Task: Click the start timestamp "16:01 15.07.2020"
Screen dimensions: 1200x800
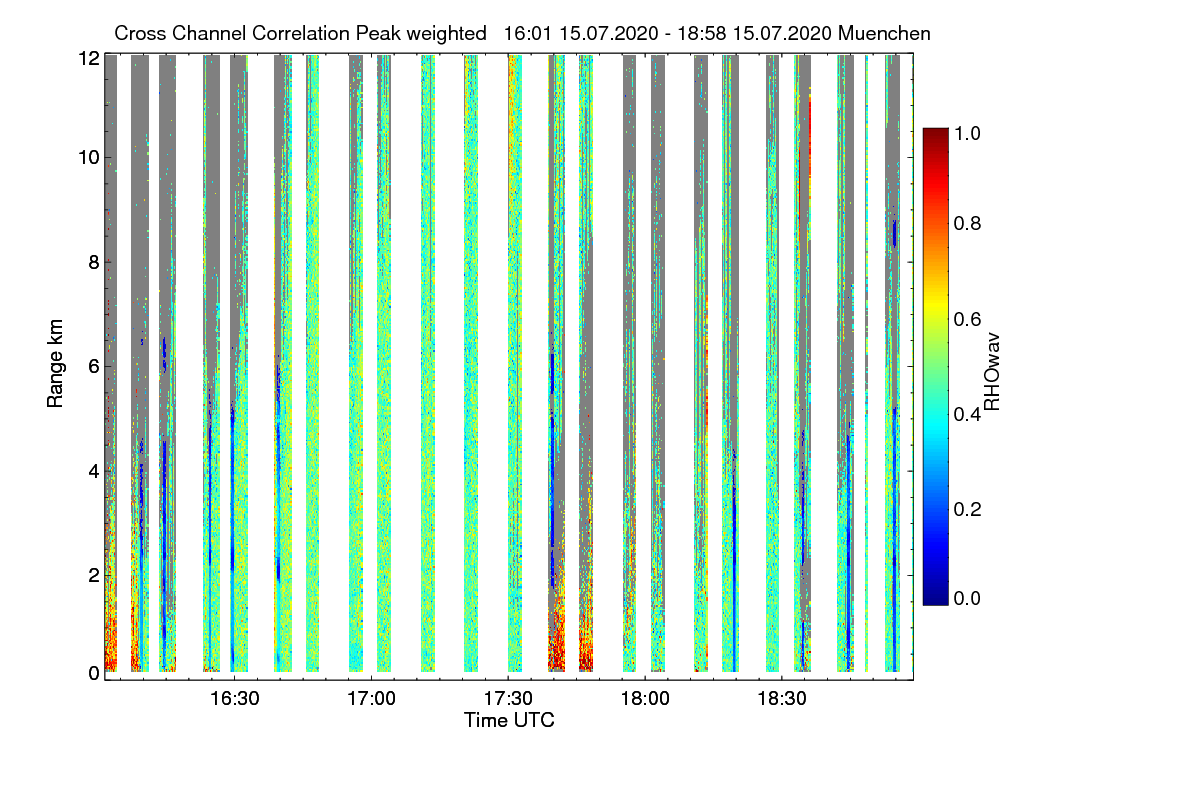Action: [580, 33]
